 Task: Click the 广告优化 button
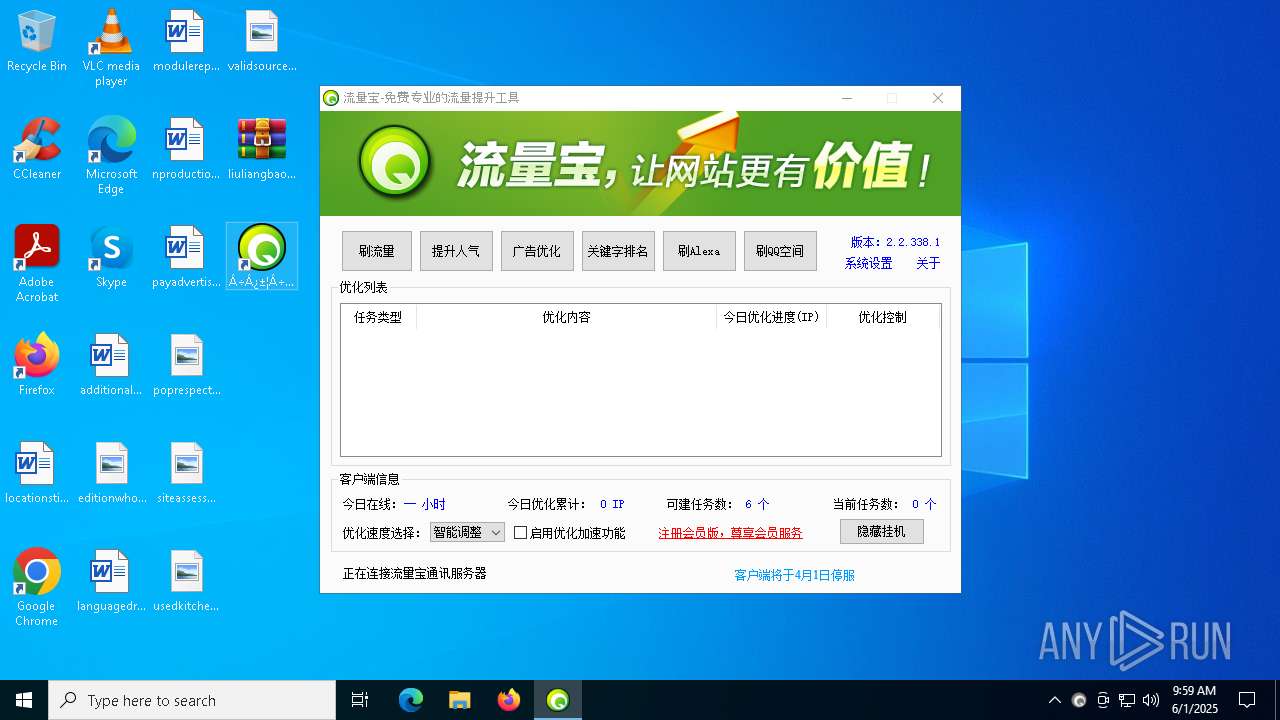(x=537, y=251)
